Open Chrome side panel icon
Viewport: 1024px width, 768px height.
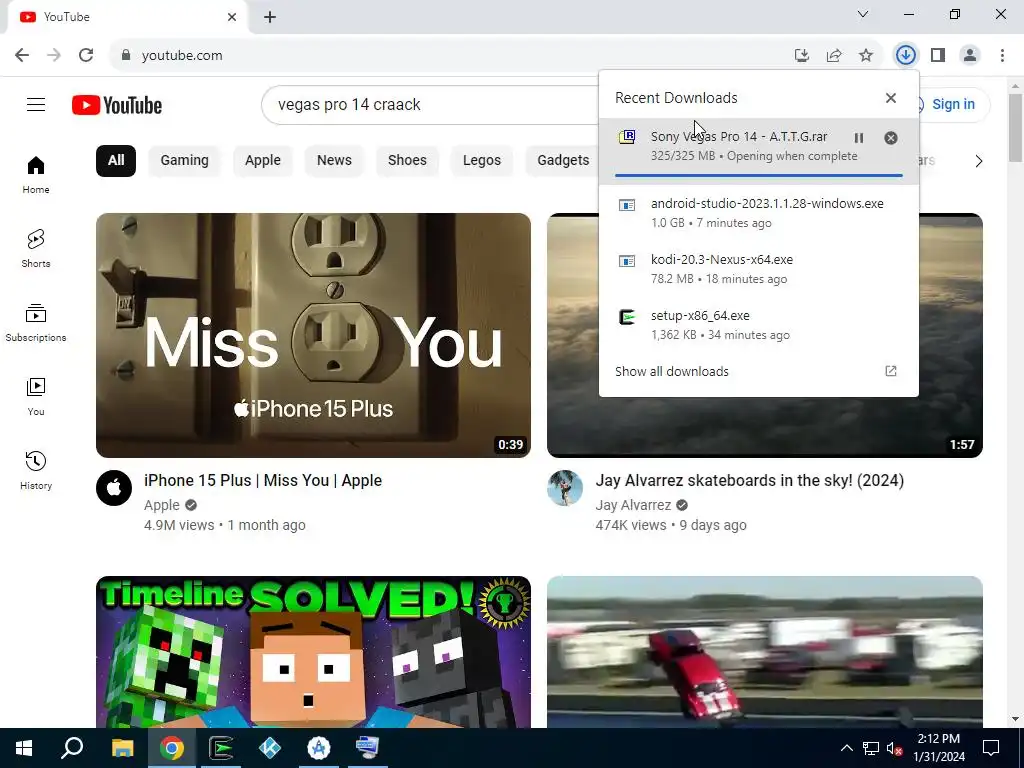(x=938, y=56)
